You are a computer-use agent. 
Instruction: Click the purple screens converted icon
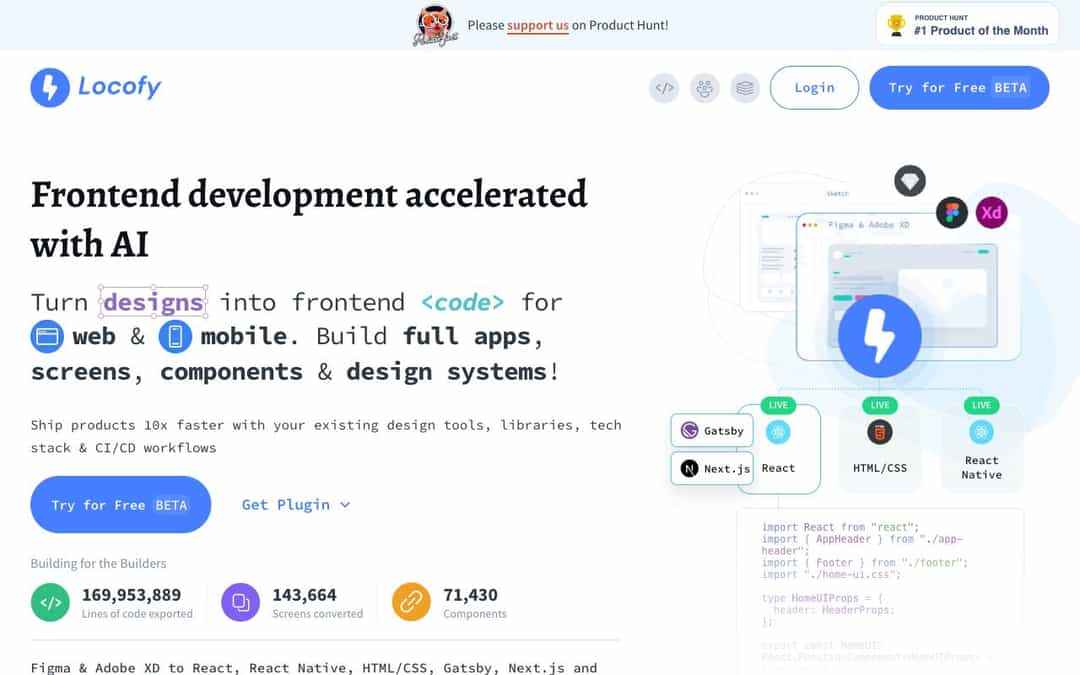click(x=240, y=602)
